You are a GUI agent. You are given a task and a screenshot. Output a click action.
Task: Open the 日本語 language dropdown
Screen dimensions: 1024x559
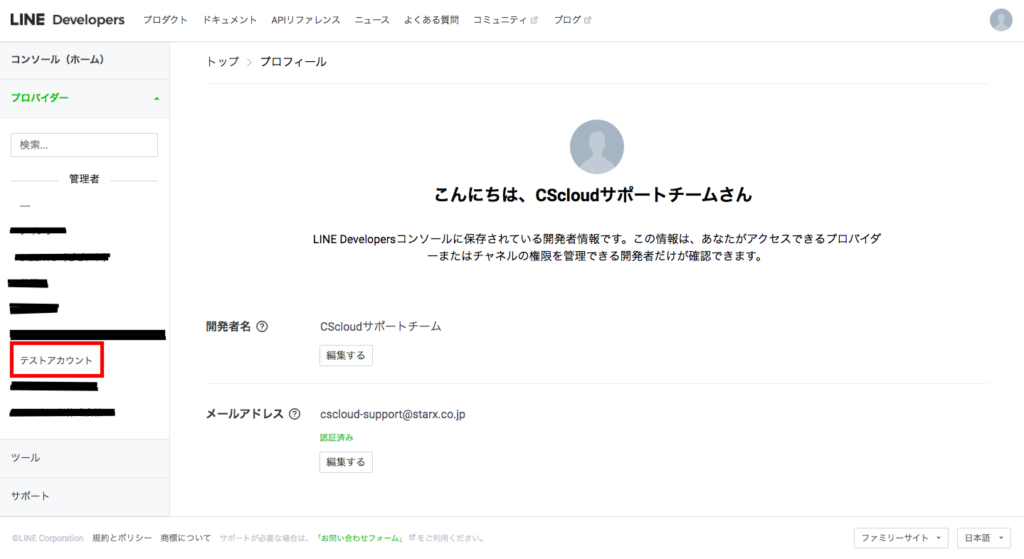(984, 538)
